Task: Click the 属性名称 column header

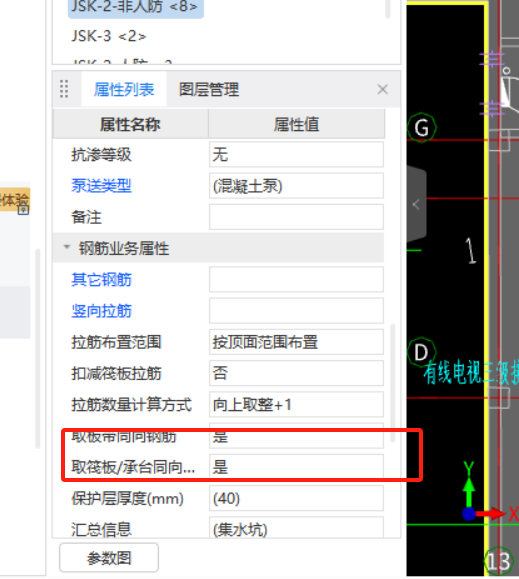Action: (x=131, y=124)
